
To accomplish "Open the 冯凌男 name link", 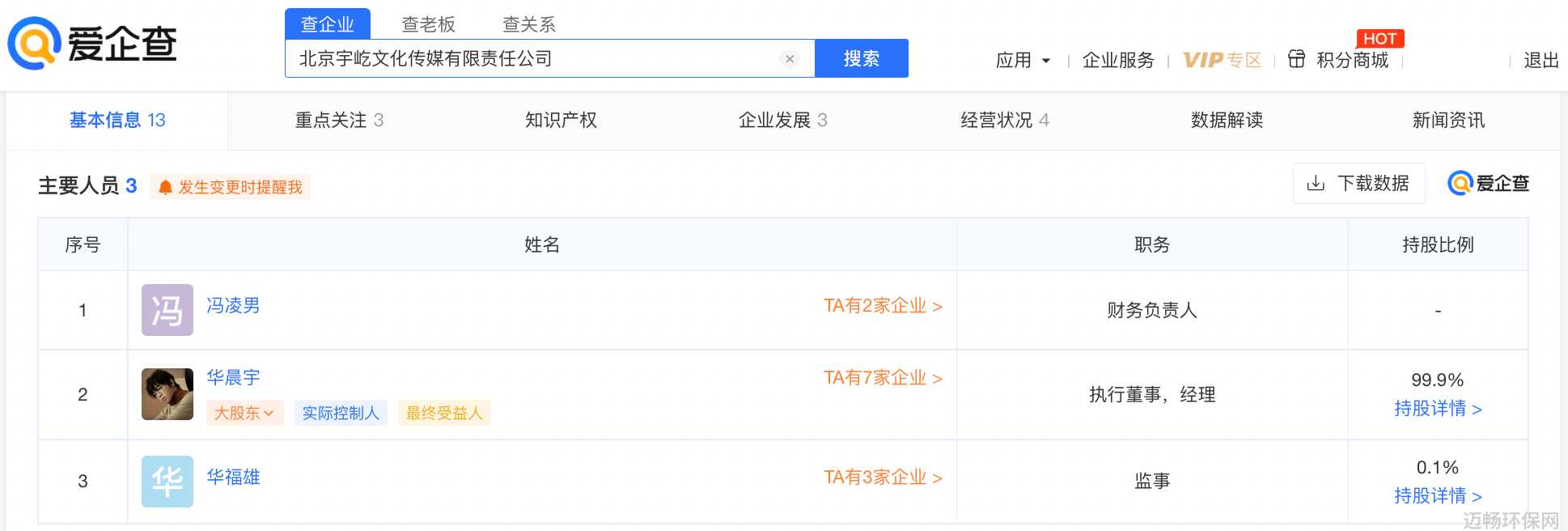I will pos(233,305).
